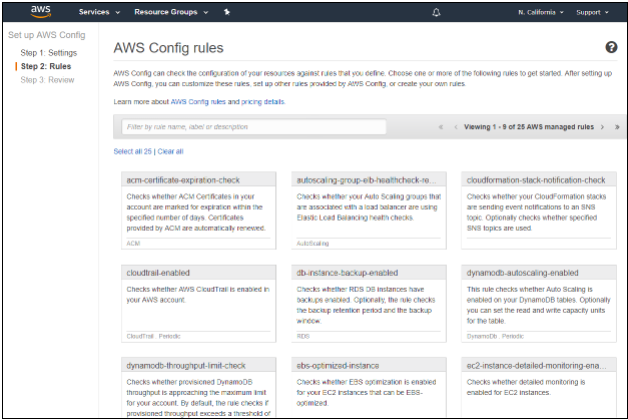The image size is (628, 420).
Task: Select the dynamodb-autoscaling-enabled rule card
Action: click(539, 303)
